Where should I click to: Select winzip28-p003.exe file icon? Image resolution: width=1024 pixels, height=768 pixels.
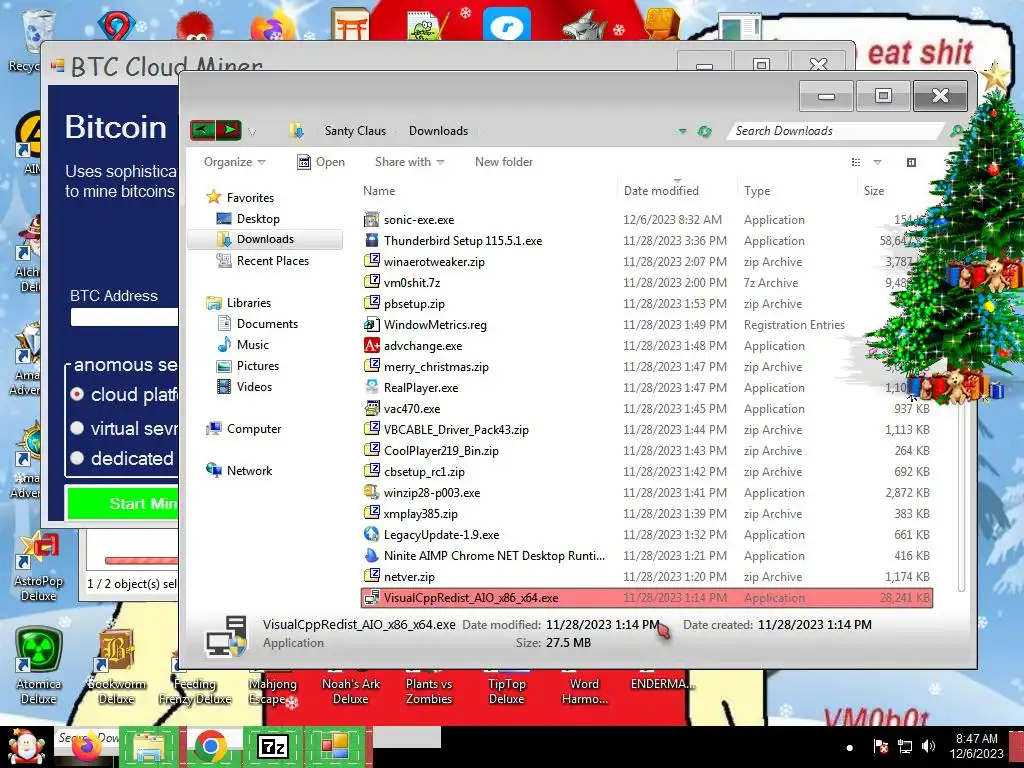(372, 492)
